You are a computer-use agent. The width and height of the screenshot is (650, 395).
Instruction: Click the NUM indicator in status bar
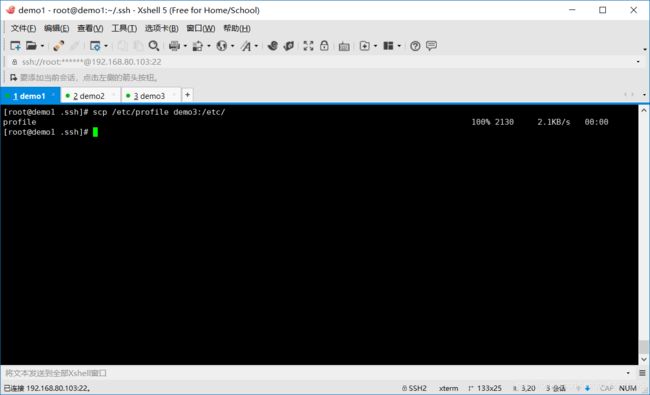(x=628, y=388)
